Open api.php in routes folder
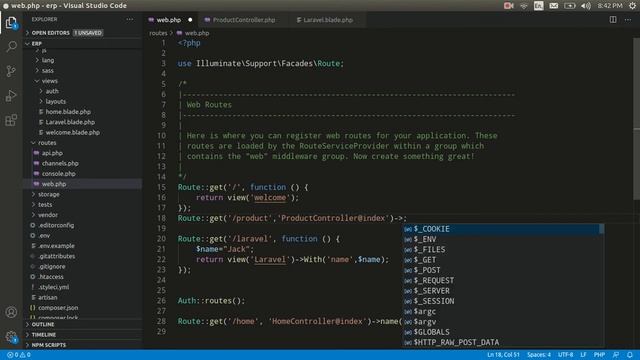Screen dimensions: 640x360 [x=52, y=153]
